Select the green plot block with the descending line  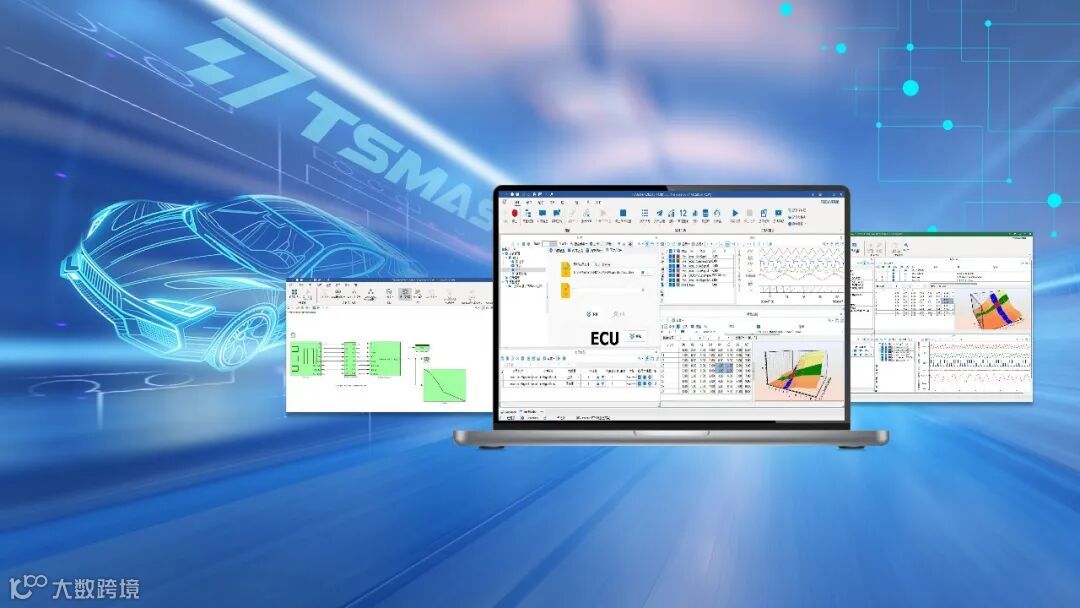444,385
